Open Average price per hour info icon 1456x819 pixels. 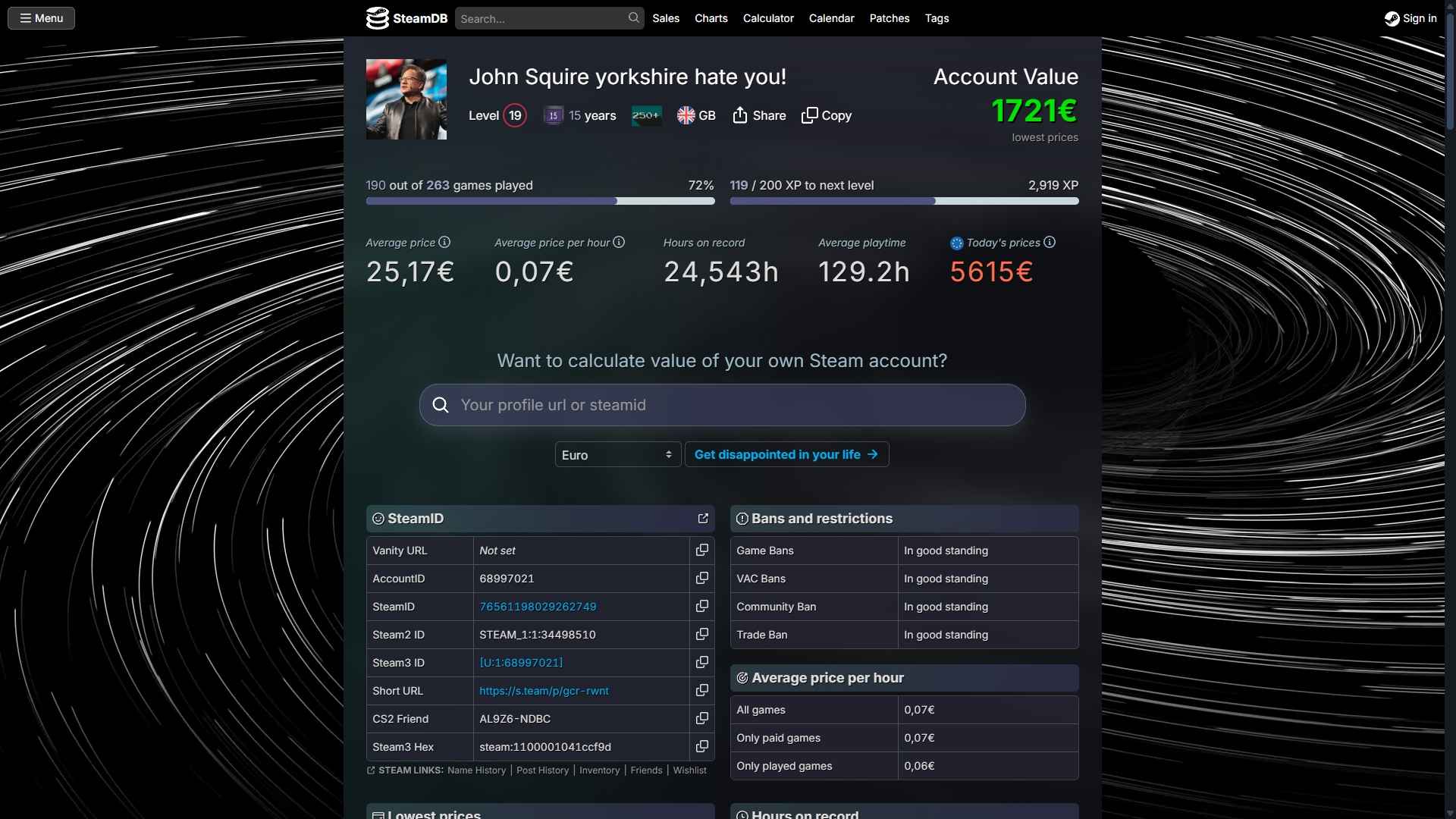(619, 242)
